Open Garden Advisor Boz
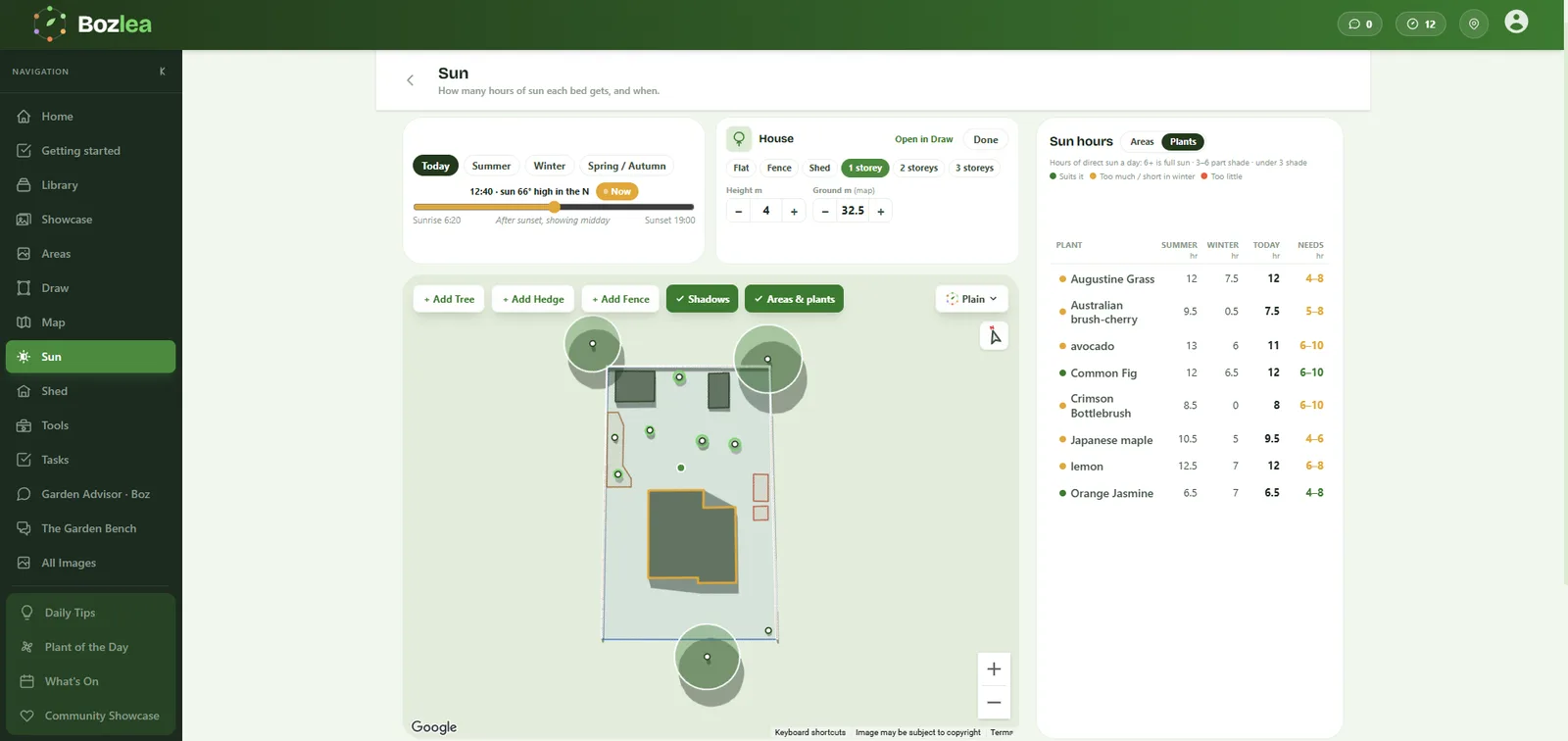1568x741 pixels. coord(90,494)
